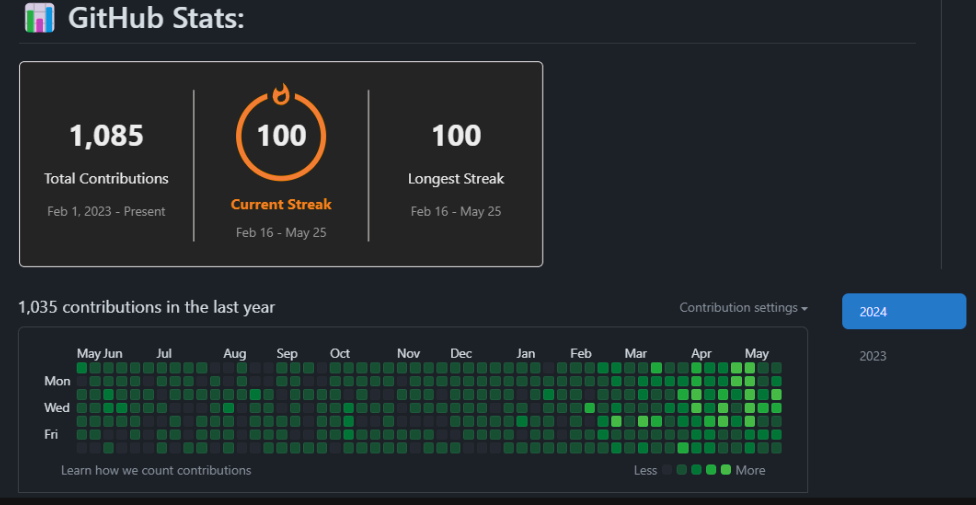Click the flame icon atop the streak ring
This screenshot has height=505, width=976.
(x=281, y=96)
